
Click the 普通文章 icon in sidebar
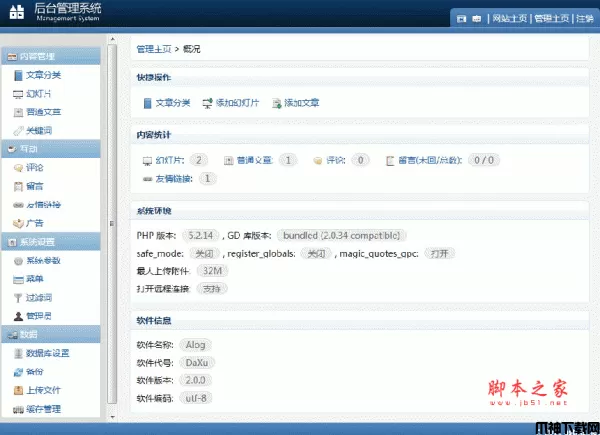pos(18,112)
